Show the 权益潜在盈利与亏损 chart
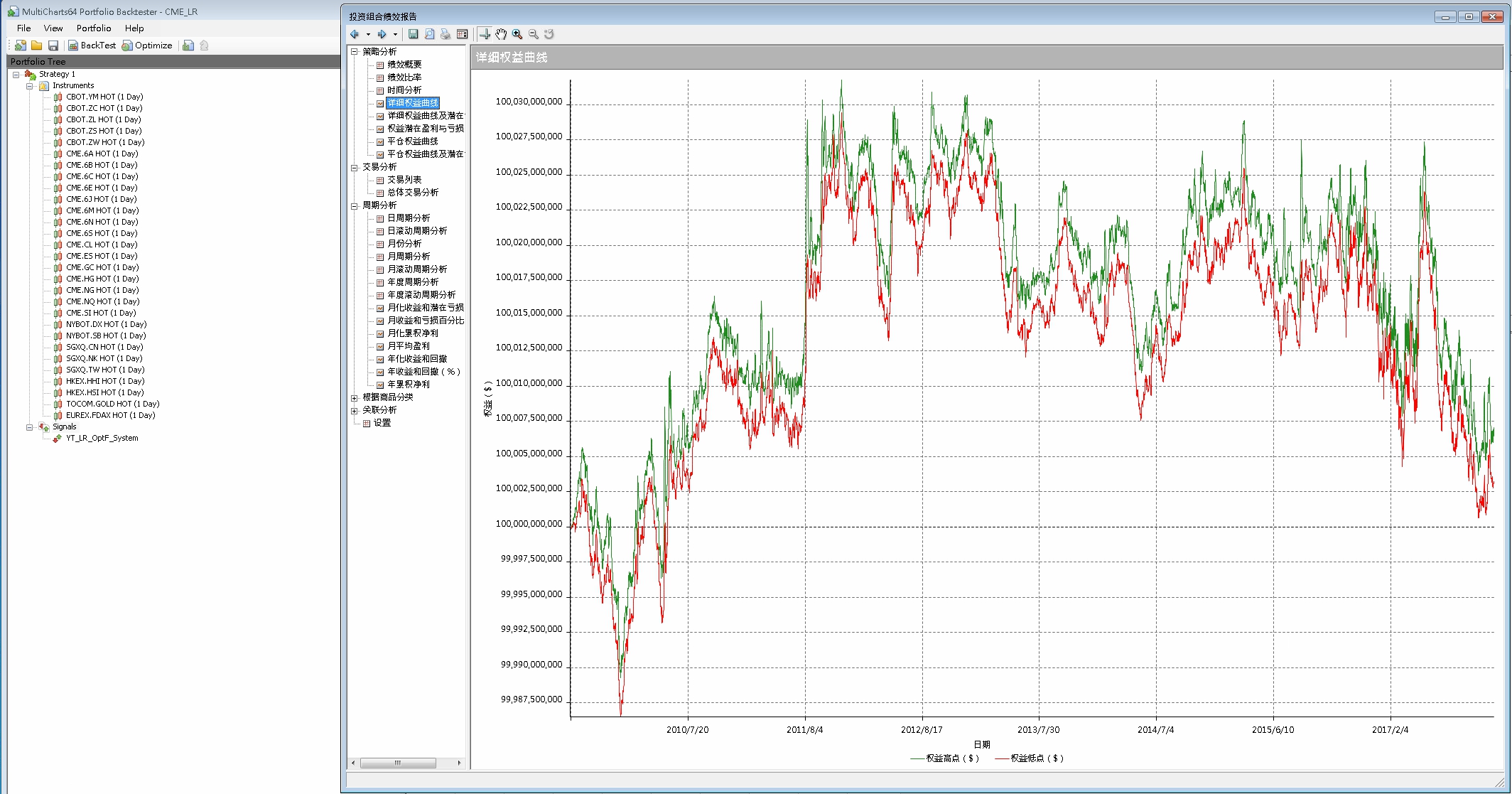Viewport: 1512px width, 794px height. tap(426, 129)
